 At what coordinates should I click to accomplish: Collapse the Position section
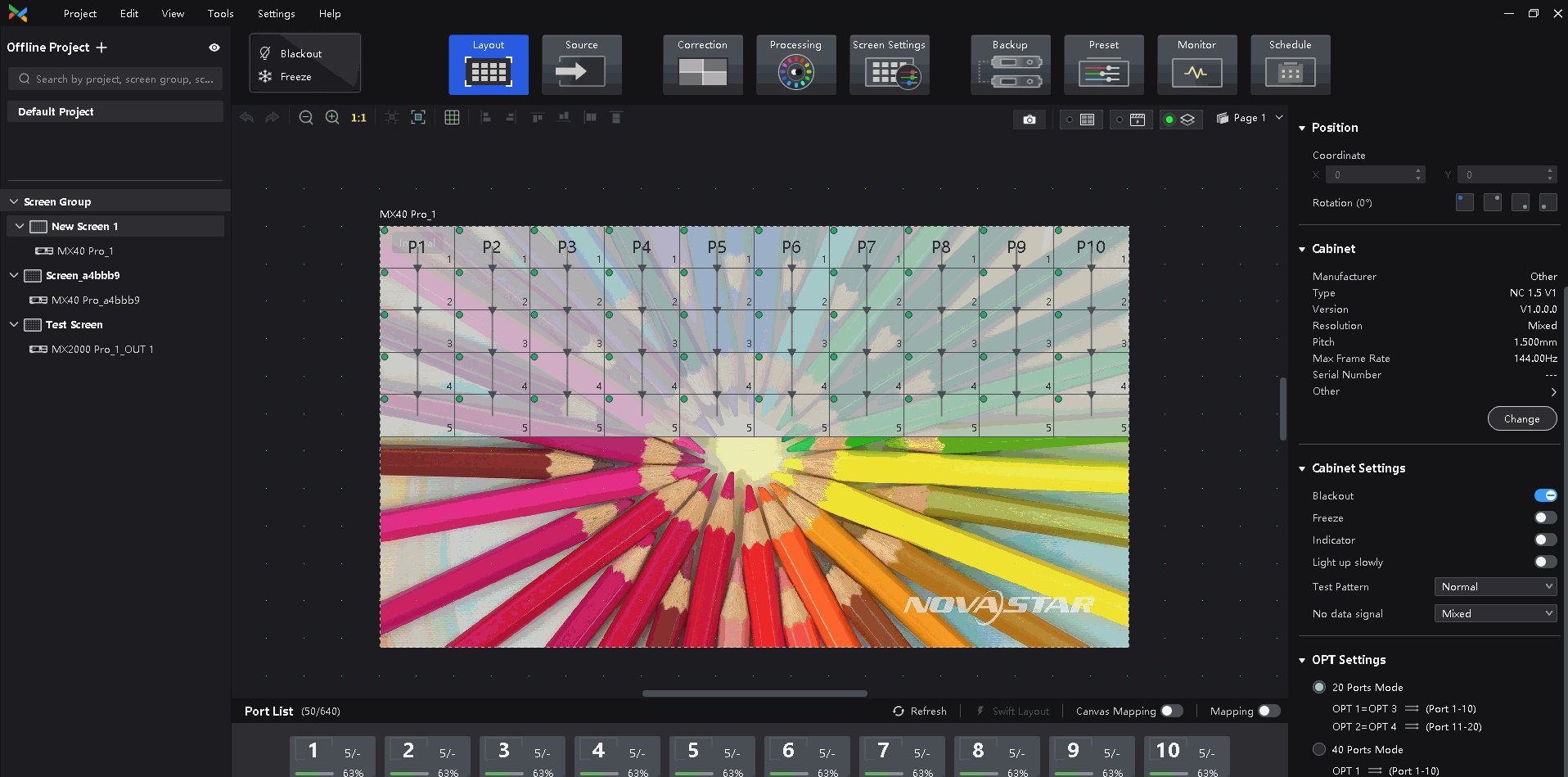coord(1302,128)
